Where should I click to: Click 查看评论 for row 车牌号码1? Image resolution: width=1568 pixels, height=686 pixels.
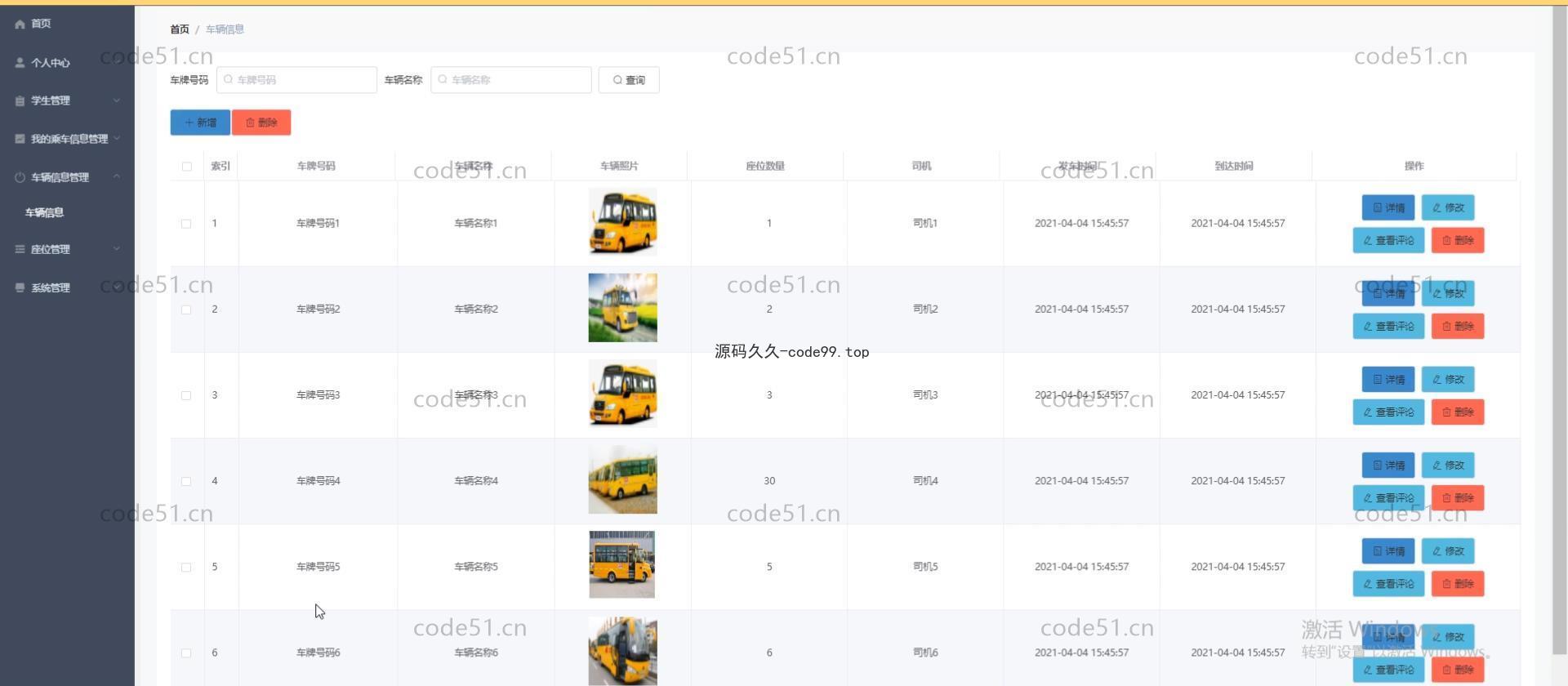click(1388, 240)
